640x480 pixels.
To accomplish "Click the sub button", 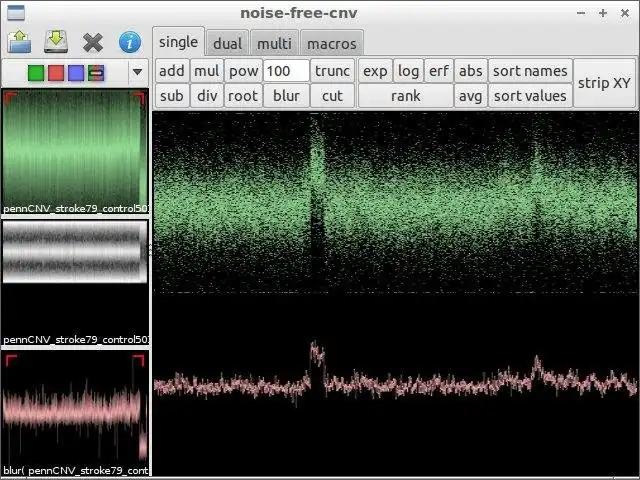I will (172, 96).
